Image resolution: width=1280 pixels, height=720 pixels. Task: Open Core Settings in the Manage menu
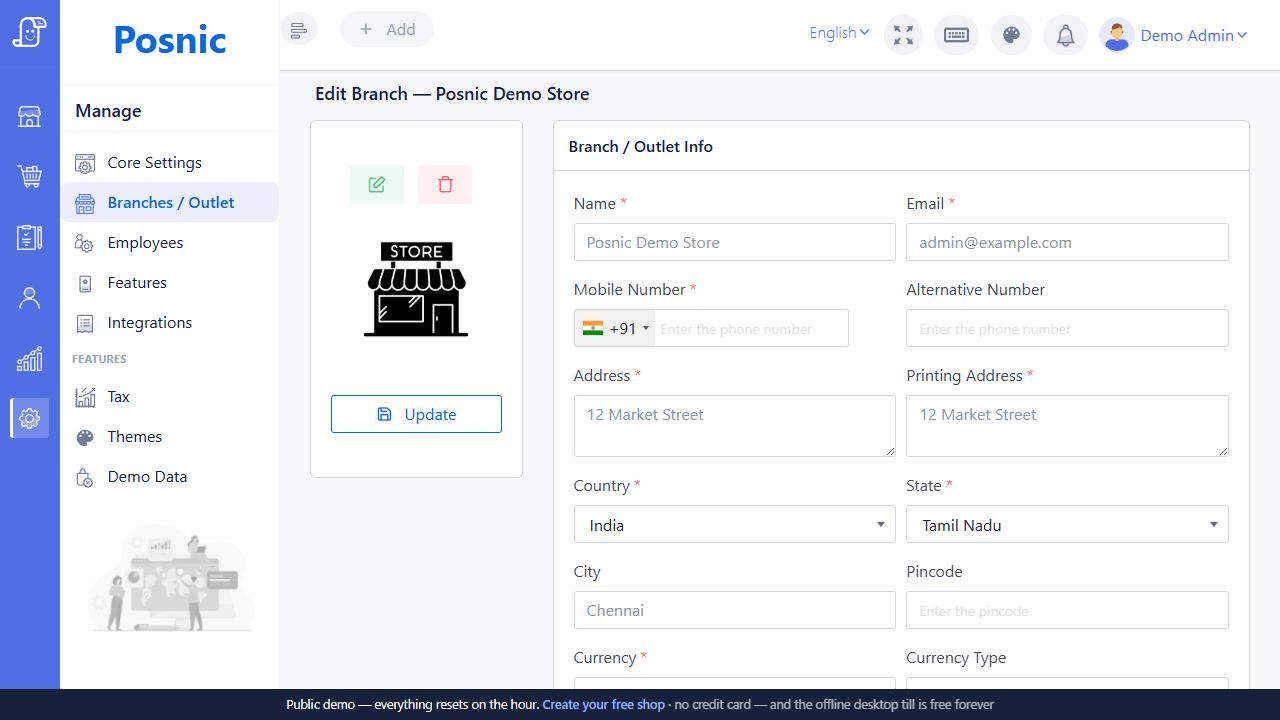point(169,163)
